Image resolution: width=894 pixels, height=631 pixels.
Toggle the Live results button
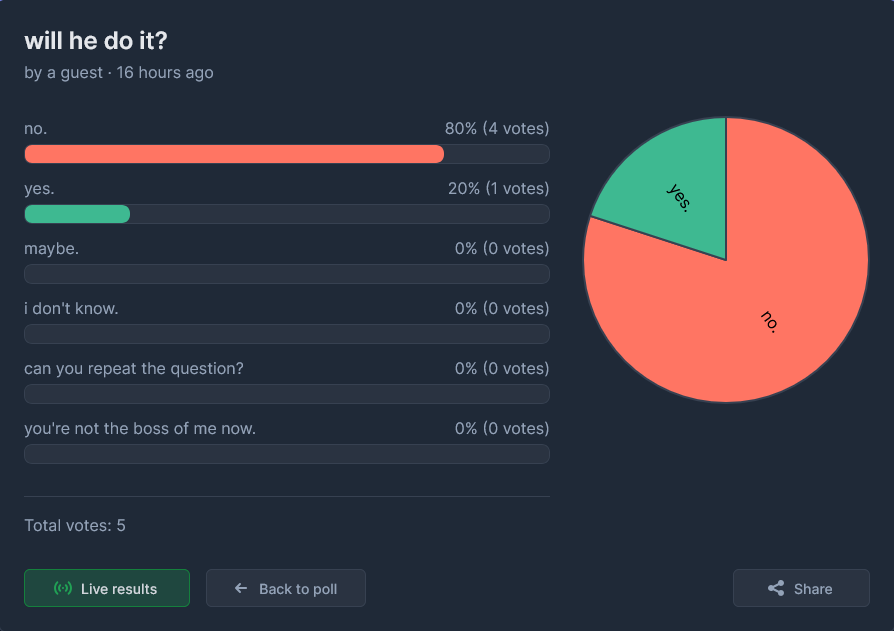[107, 588]
